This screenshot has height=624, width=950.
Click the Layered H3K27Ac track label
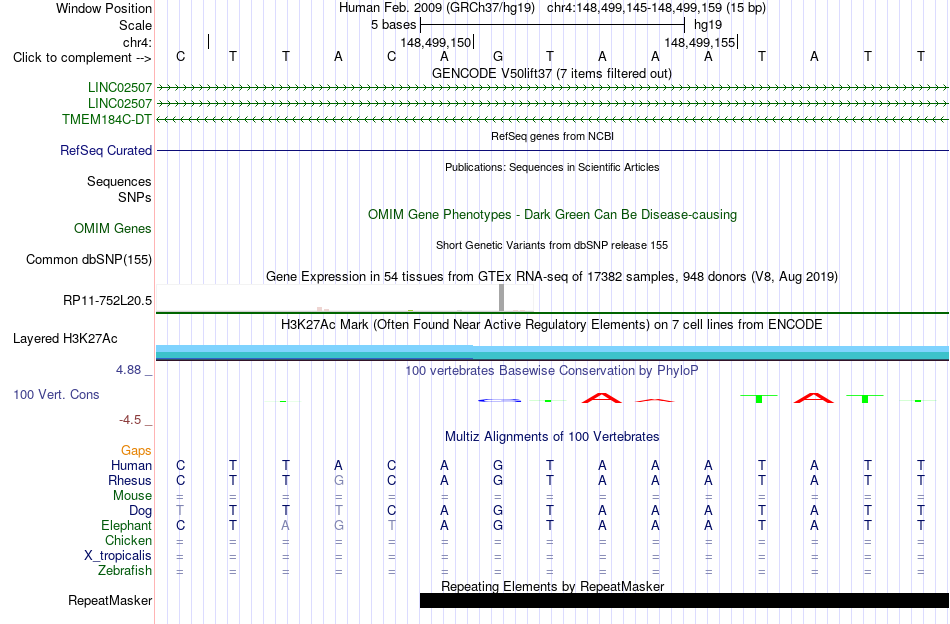65,339
